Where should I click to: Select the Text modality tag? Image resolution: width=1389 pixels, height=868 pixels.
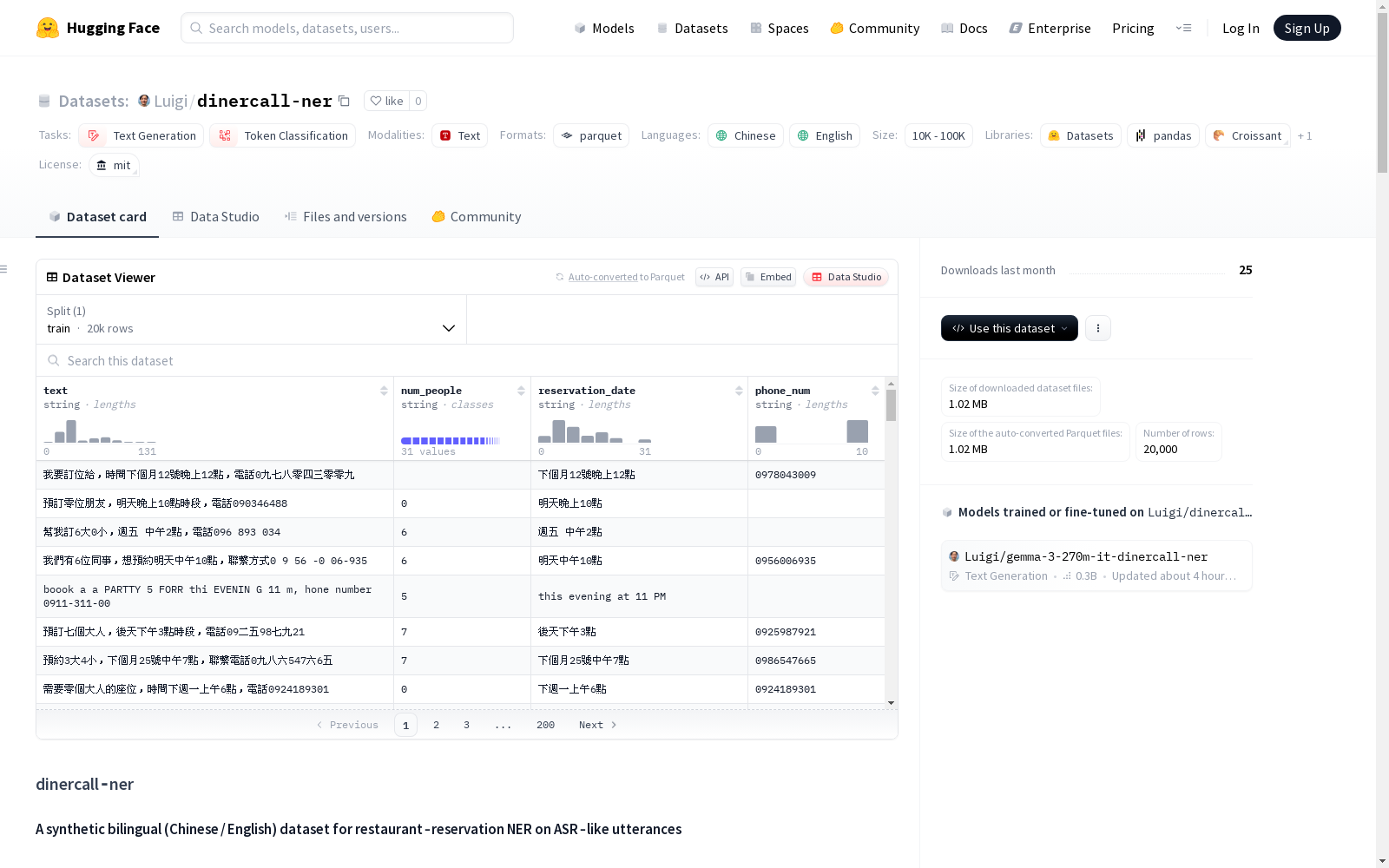[460, 135]
